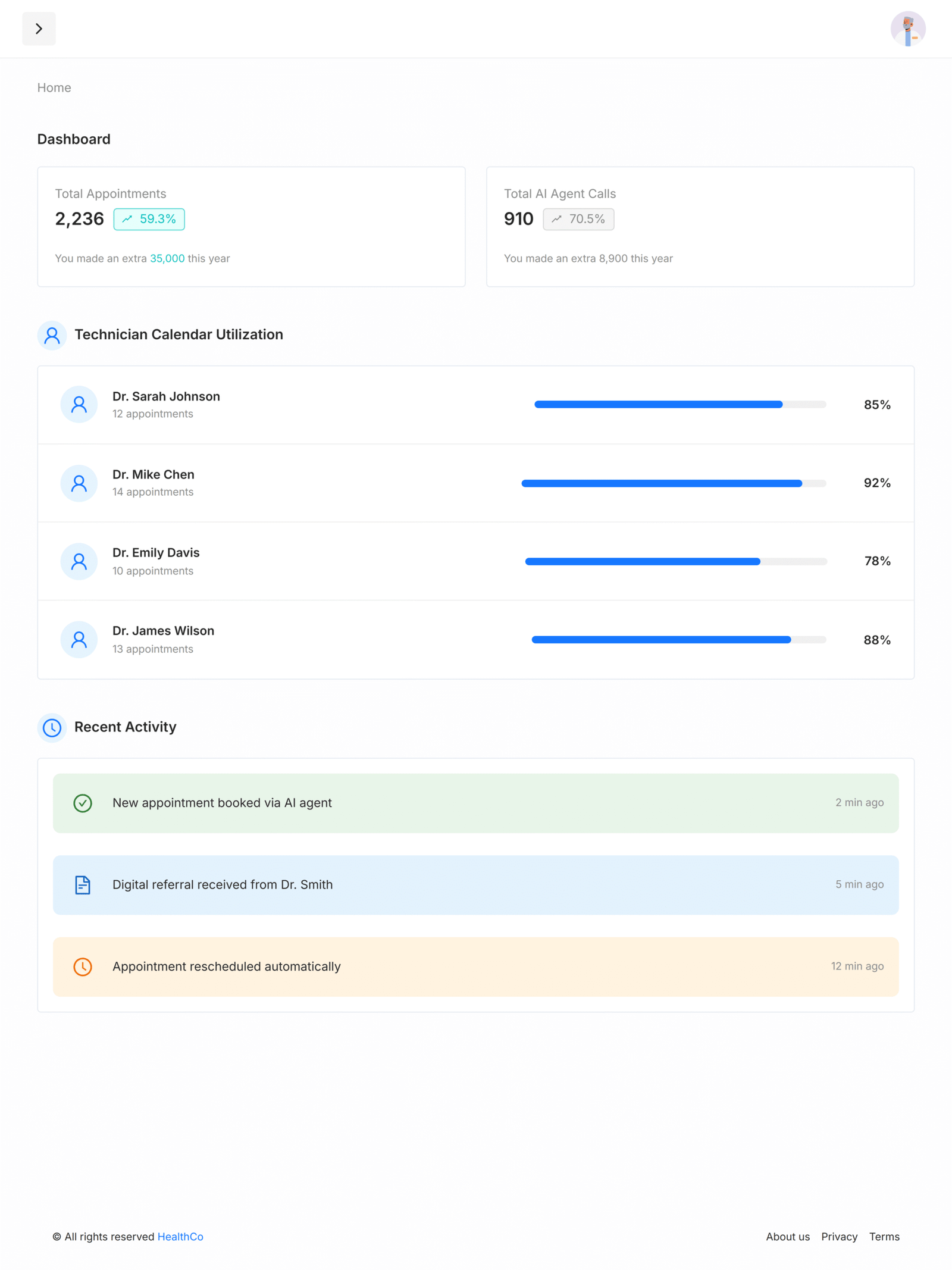Open the HealthCo footer link
This screenshot has height=1270, width=952.
coord(180,1237)
